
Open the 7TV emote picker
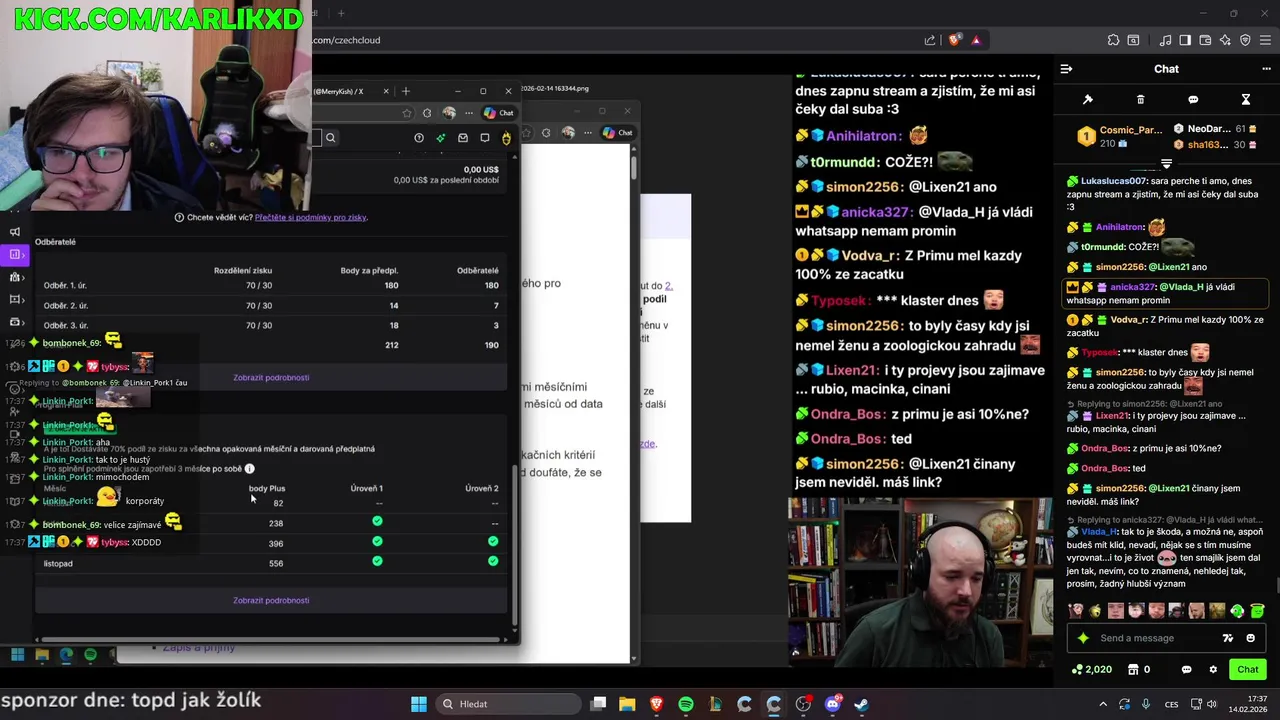pyautogui.click(x=1228, y=638)
